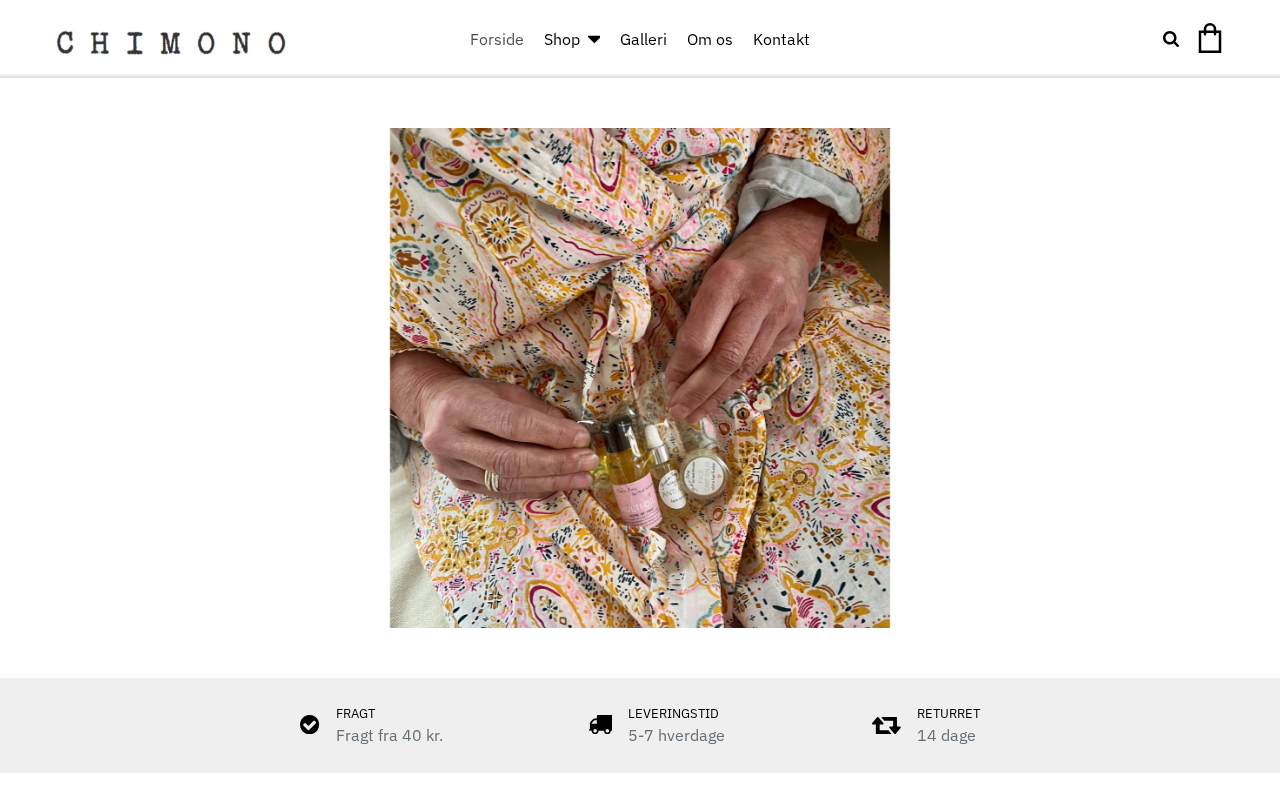Click the Fragt checkmark circle icon
The height and width of the screenshot is (800, 1280).
[310, 725]
